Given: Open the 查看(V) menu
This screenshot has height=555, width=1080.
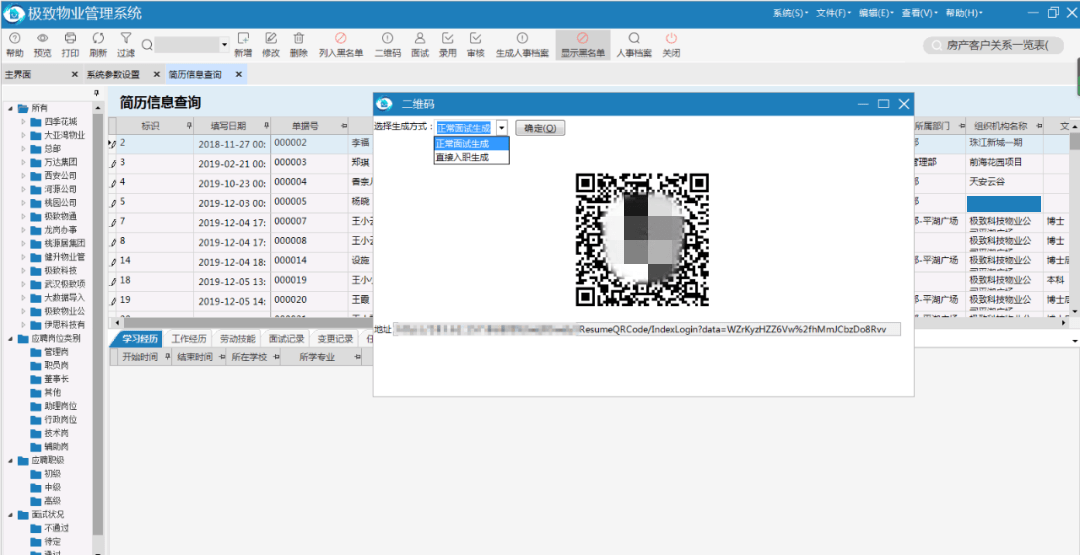Looking at the screenshot, I should (920, 13).
